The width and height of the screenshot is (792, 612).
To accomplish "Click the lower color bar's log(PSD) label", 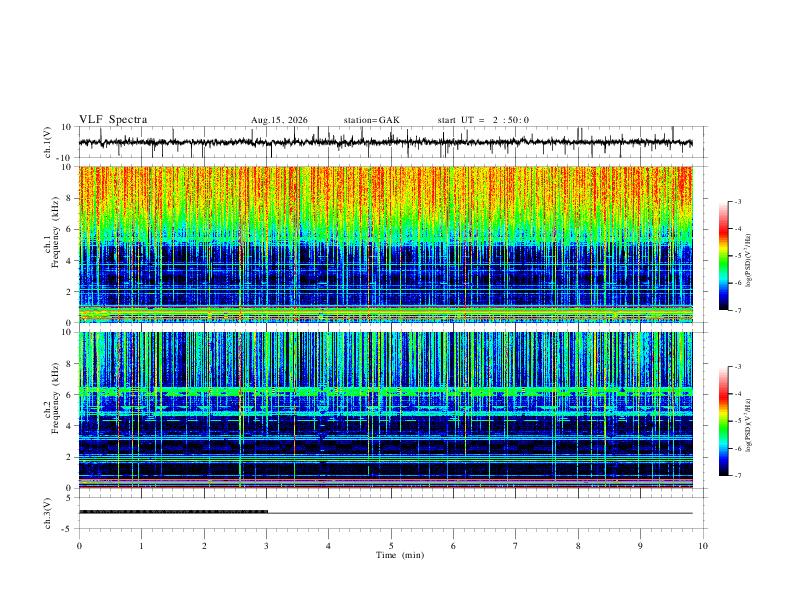I will coord(749,426).
